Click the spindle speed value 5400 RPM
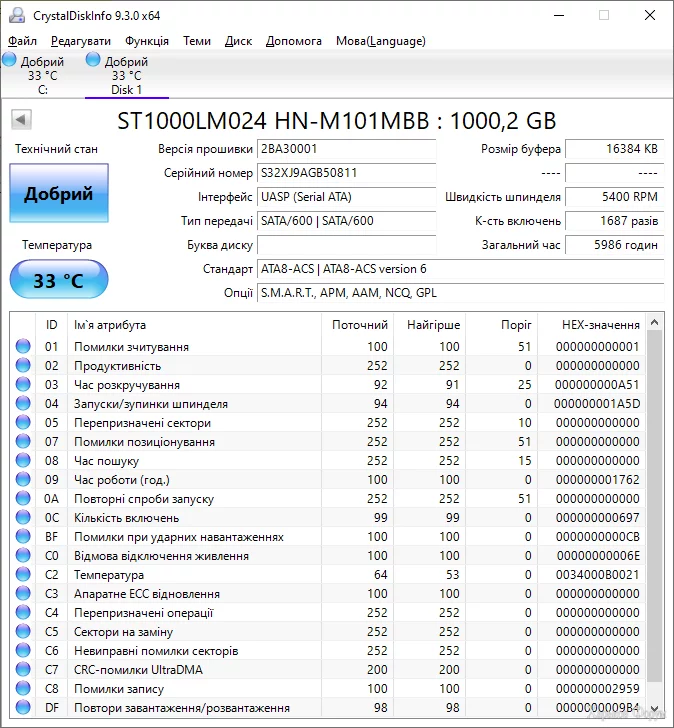The width and height of the screenshot is (674, 728). click(x=615, y=197)
